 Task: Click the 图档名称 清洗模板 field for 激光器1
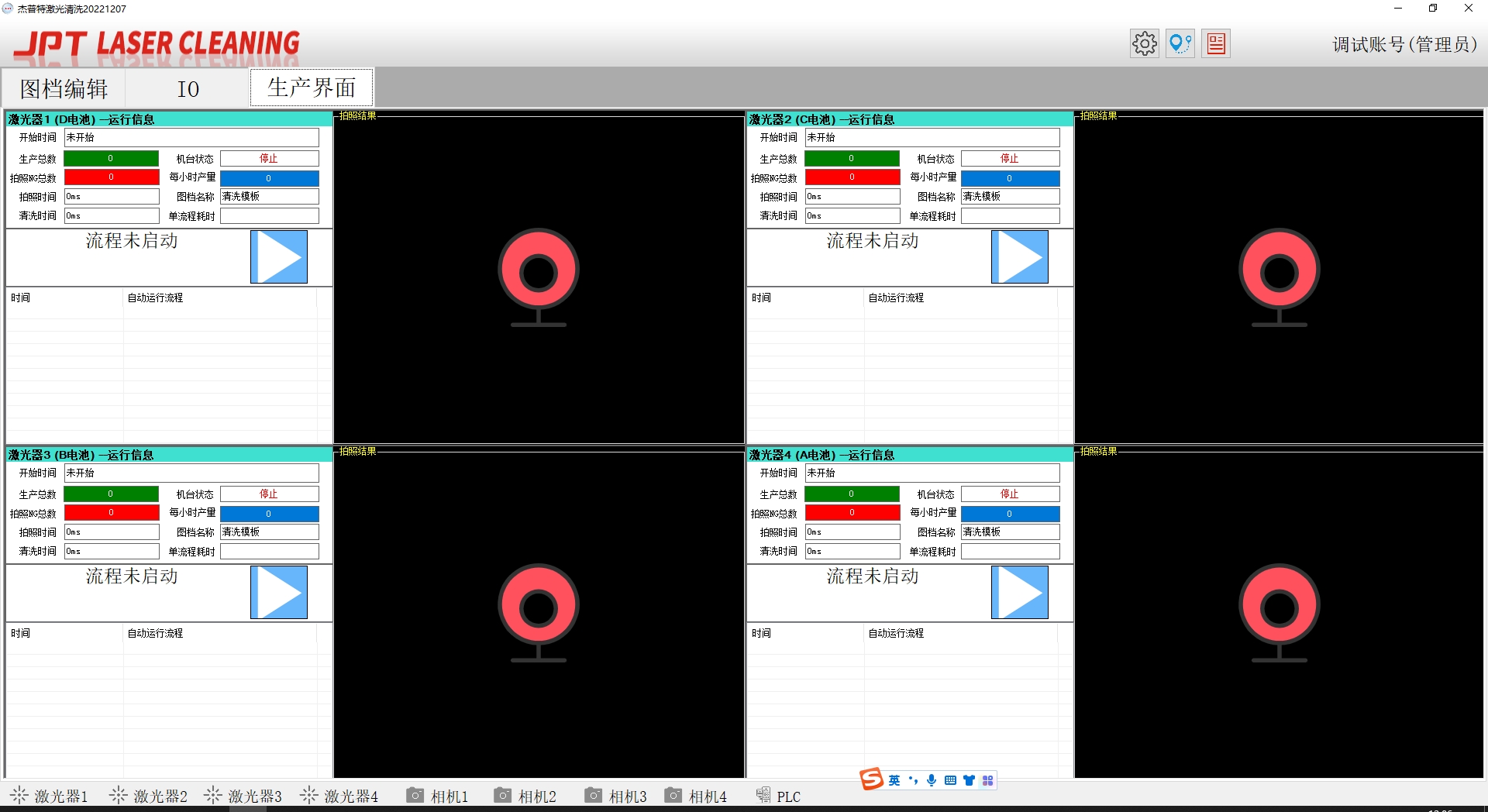click(269, 197)
